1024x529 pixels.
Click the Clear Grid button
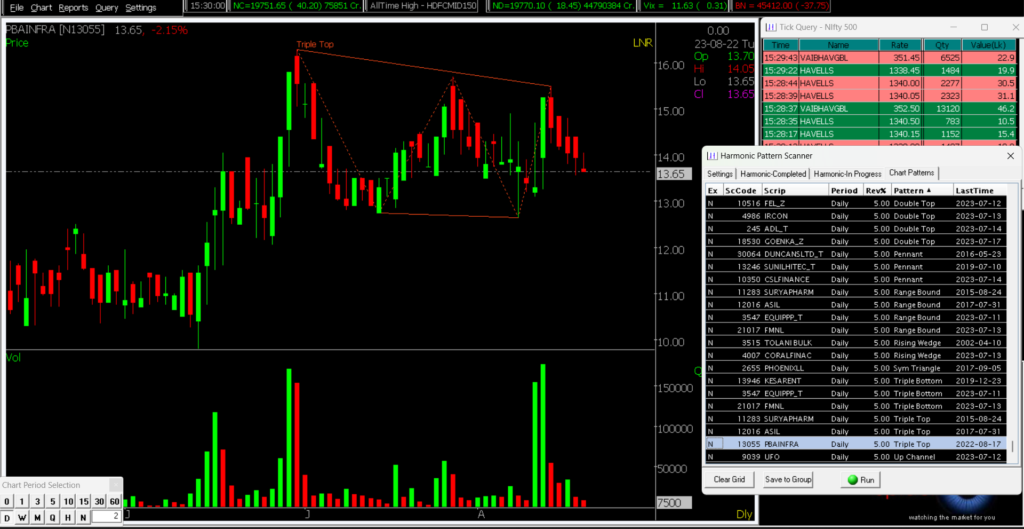tap(729, 479)
